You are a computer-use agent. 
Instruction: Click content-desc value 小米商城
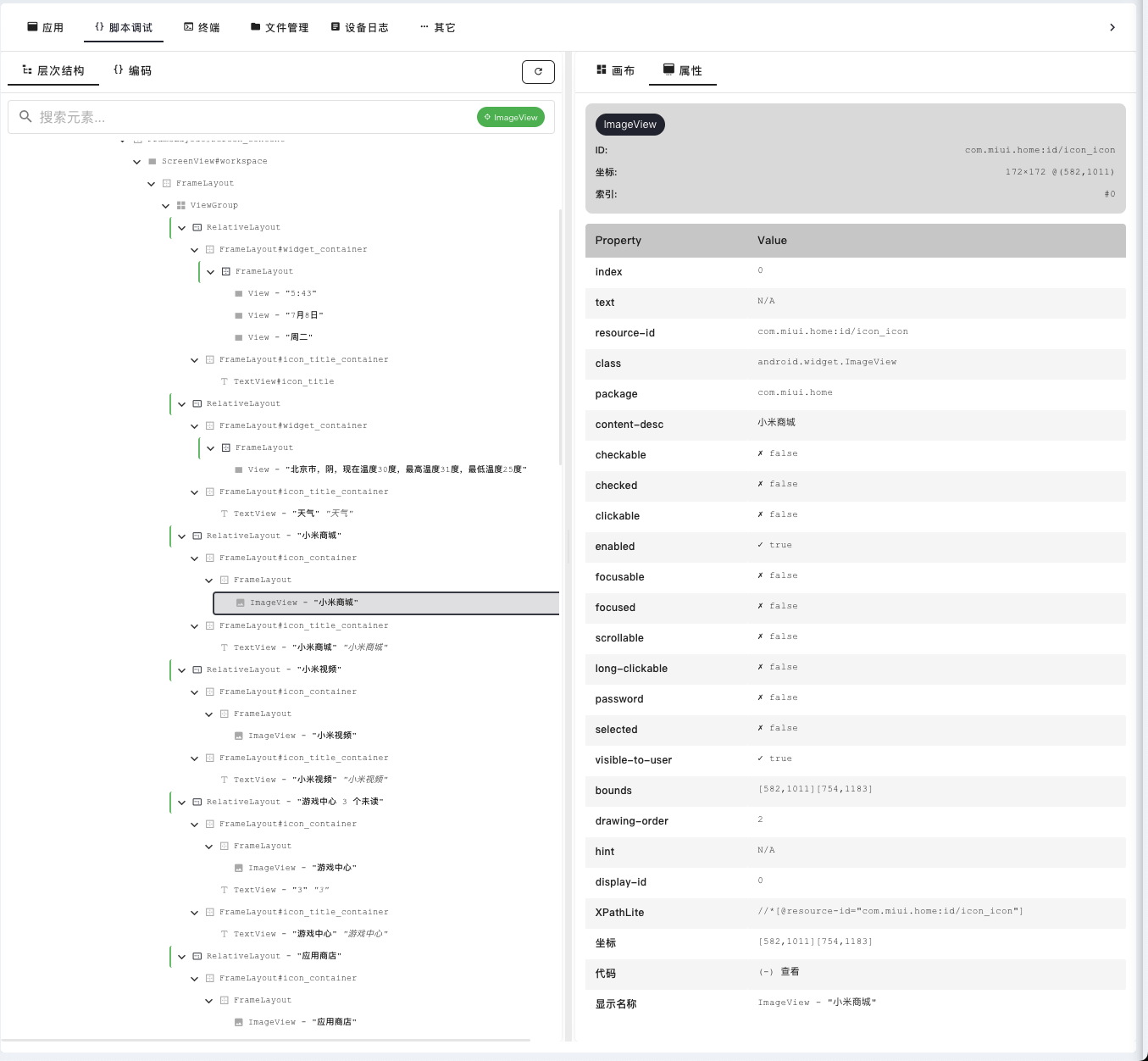[x=776, y=422]
